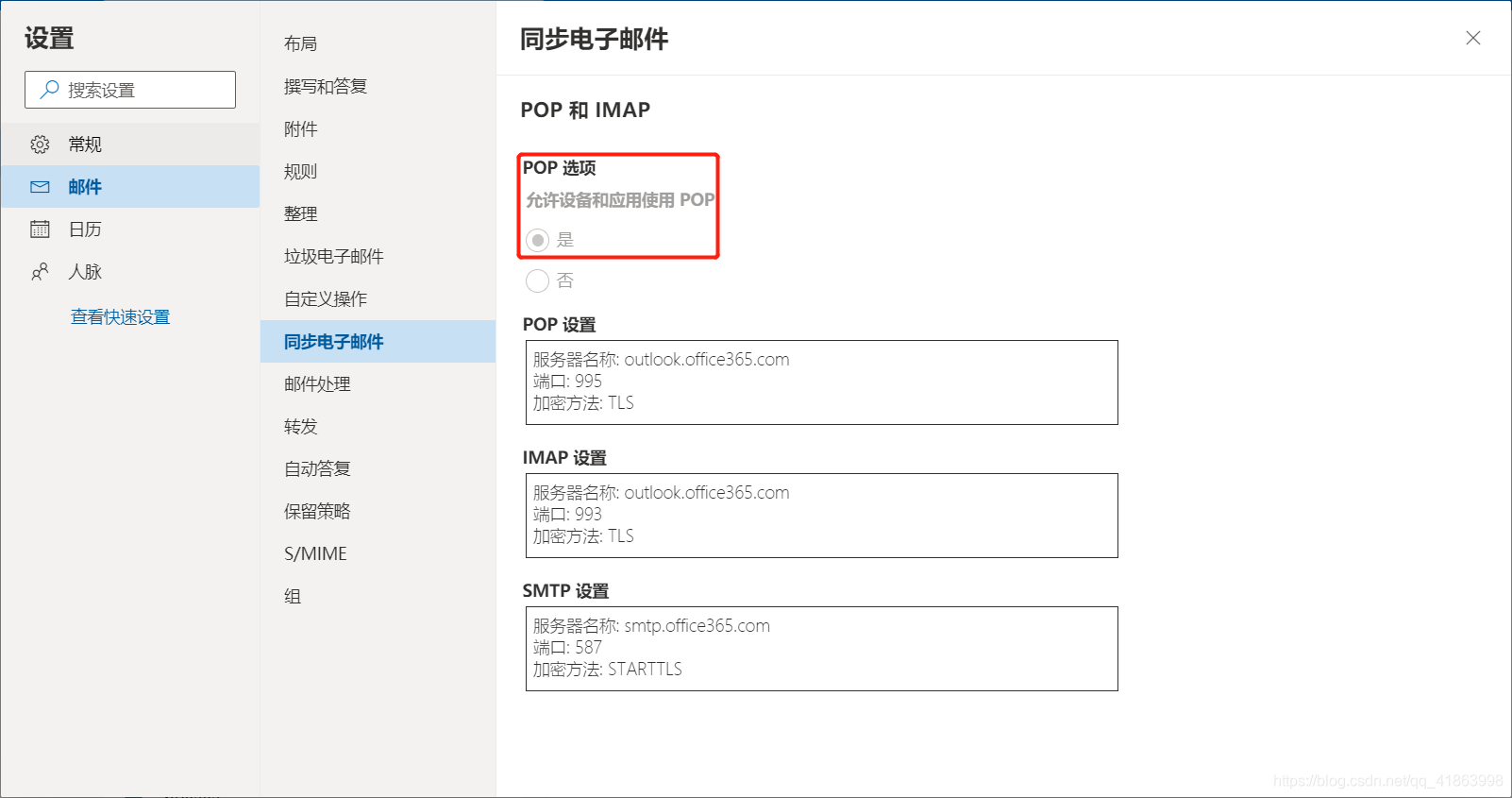Go to 布局 mail settings
The image size is (1512, 798).
click(378, 43)
